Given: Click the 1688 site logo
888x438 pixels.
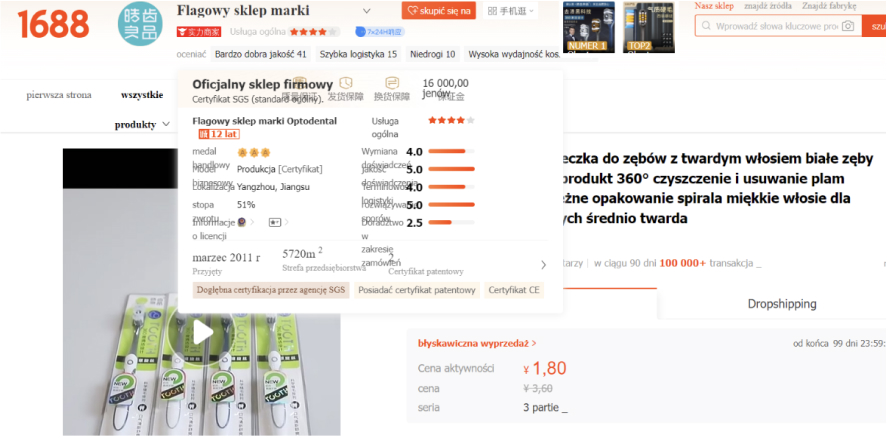Looking at the screenshot, I should pyautogui.click(x=53, y=24).
